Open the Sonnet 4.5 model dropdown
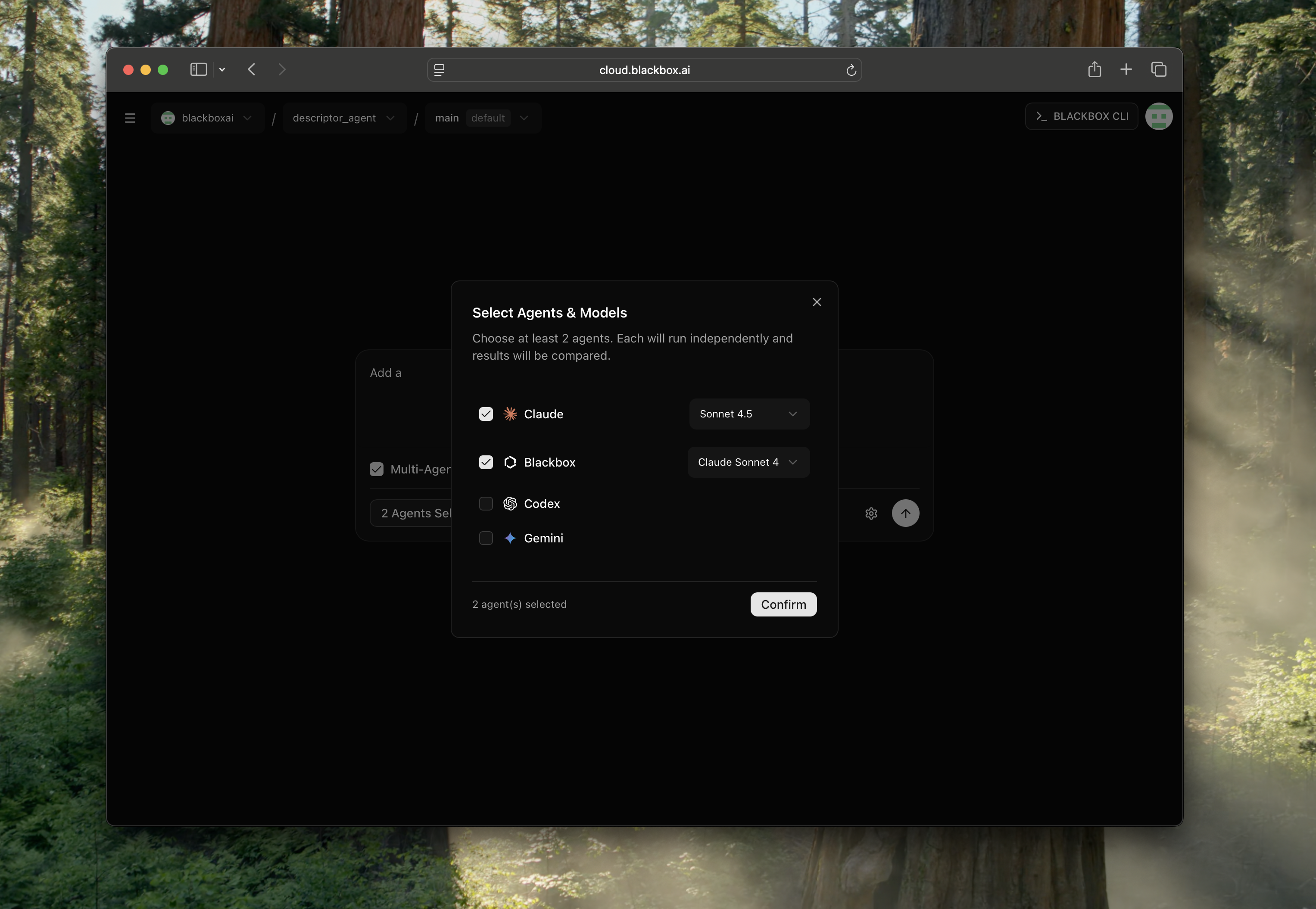Image resolution: width=1316 pixels, height=909 pixels. pos(748,414)
